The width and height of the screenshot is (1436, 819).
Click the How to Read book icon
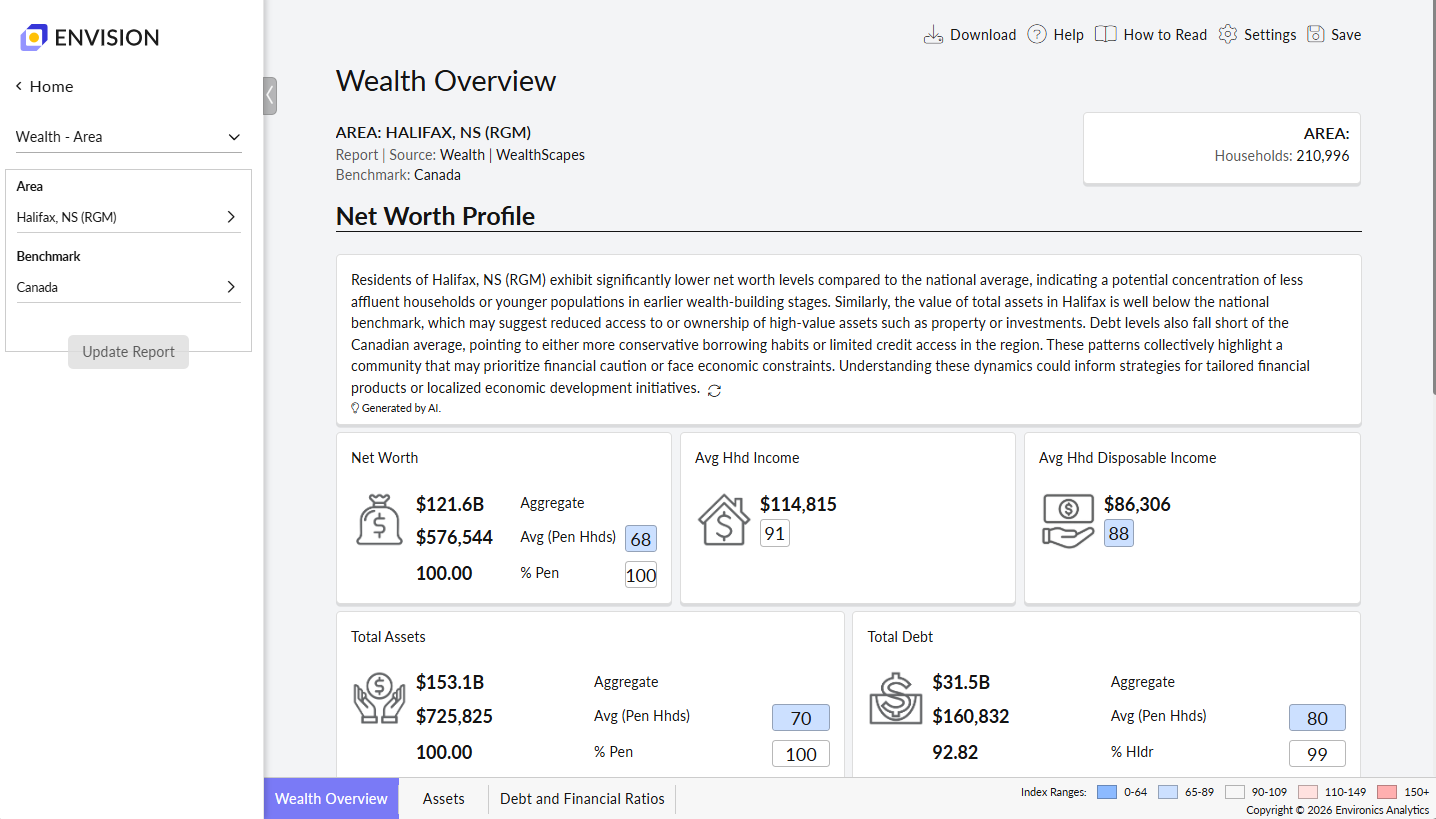click(1105, 35)
